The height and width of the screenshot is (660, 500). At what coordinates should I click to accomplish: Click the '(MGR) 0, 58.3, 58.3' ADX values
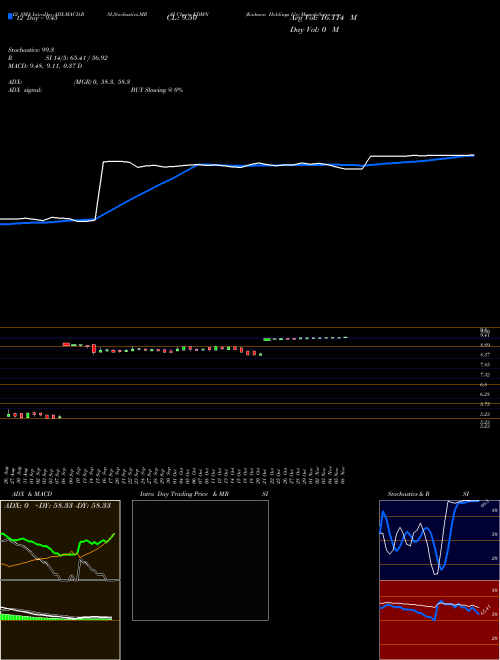click(102, 82)
